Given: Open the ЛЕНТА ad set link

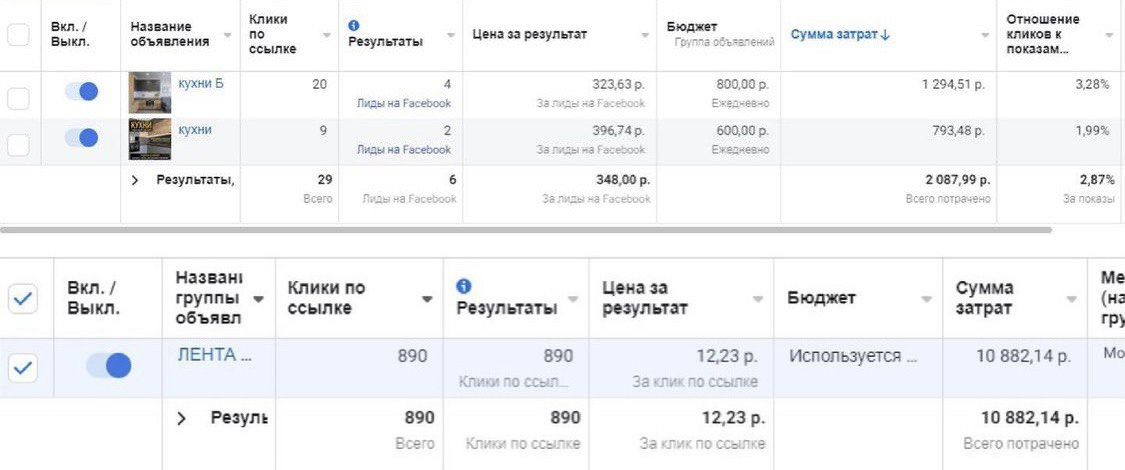Looking at the screenshot, I should (x=215, y=355).
